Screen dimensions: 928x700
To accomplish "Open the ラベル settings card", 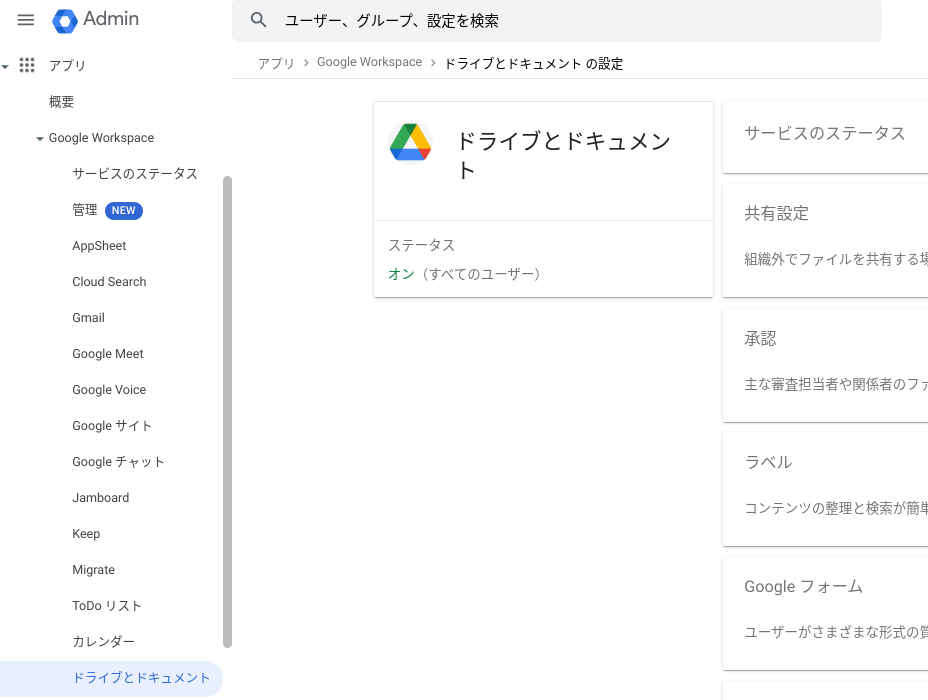I will click(826, 489).
